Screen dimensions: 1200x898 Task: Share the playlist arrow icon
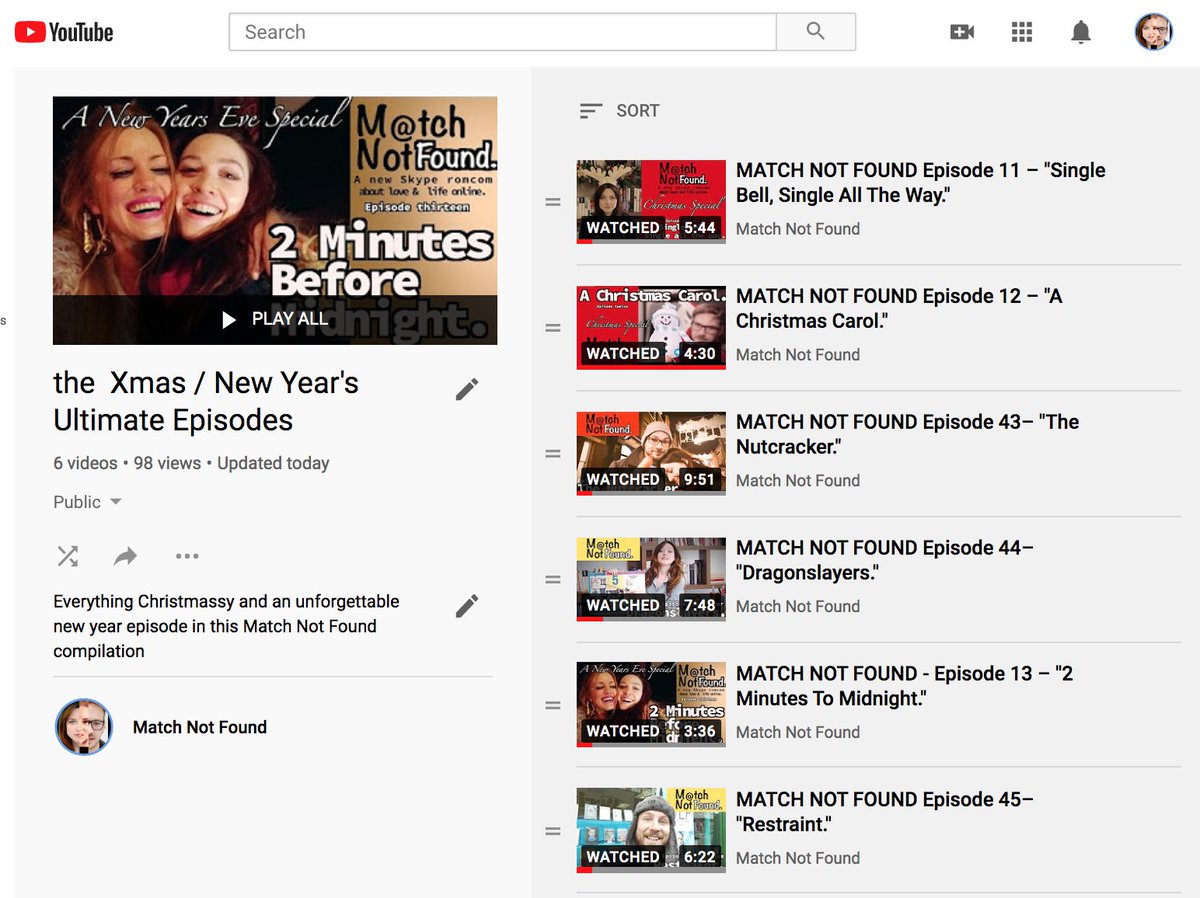[x=125, y=556]
